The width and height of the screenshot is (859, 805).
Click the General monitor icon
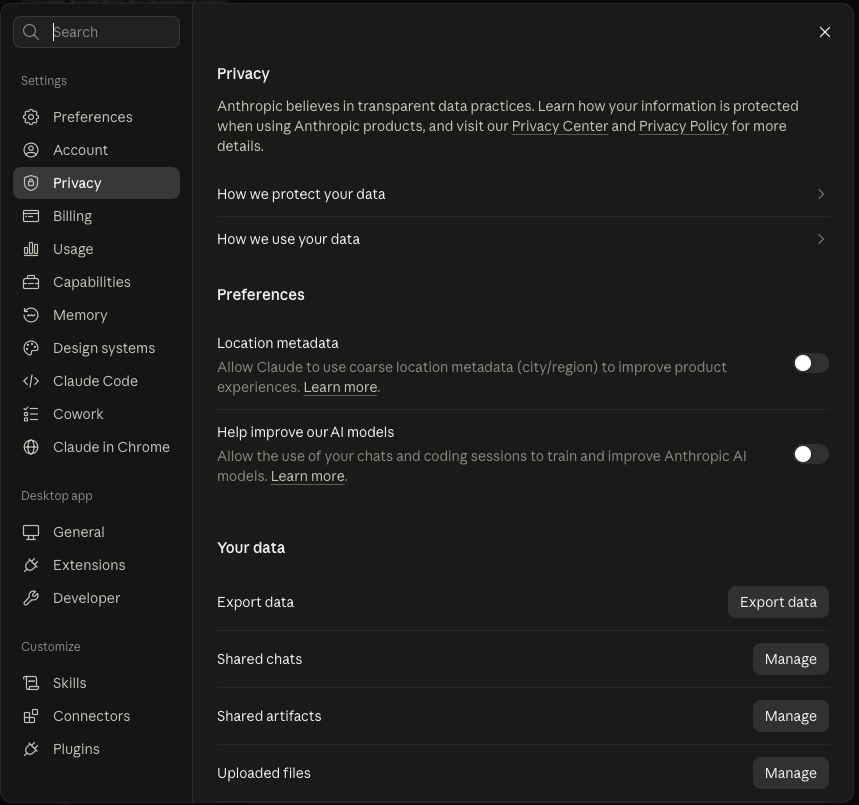pos(31,532)
